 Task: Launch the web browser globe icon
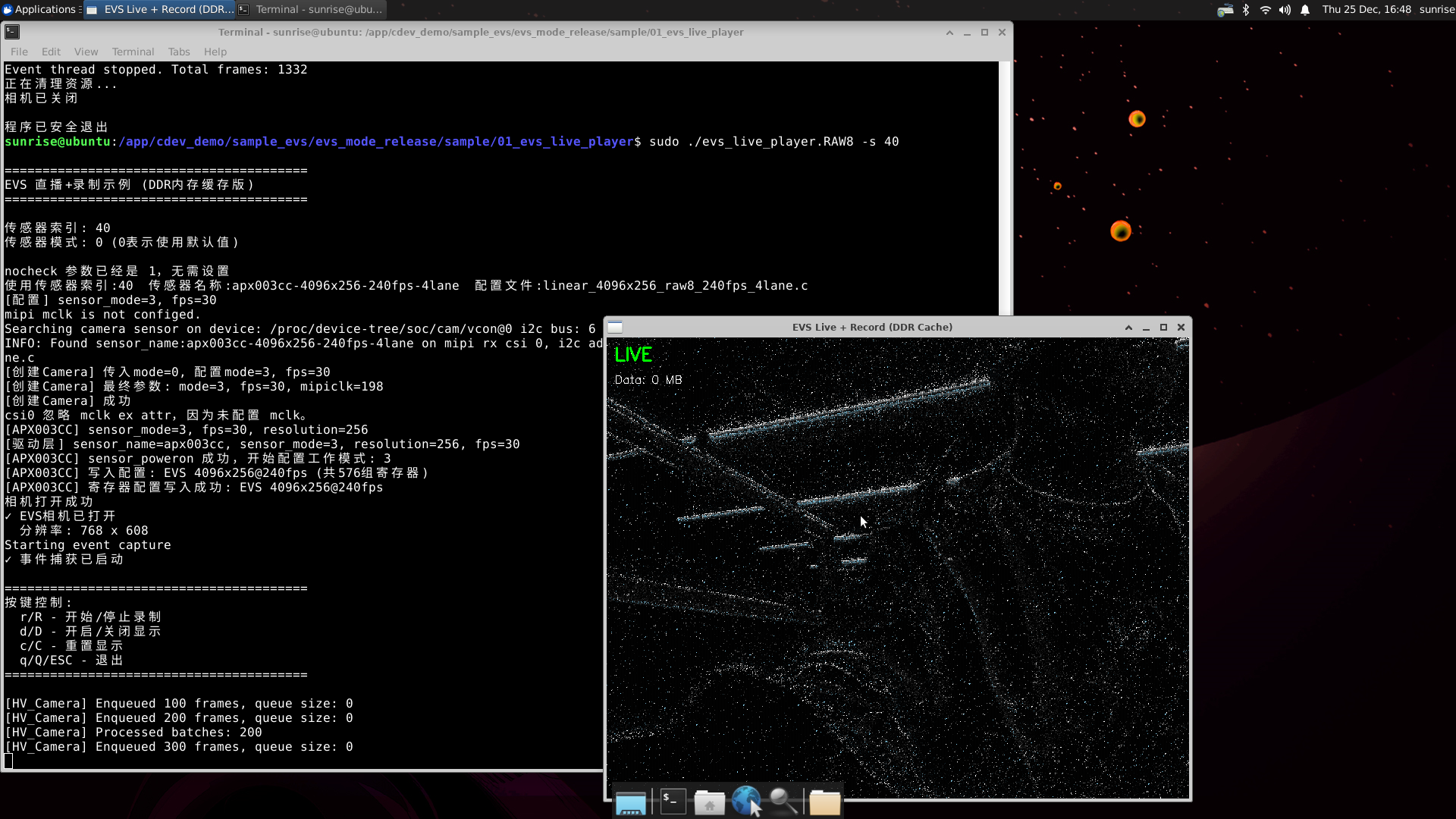click(746, 800)
